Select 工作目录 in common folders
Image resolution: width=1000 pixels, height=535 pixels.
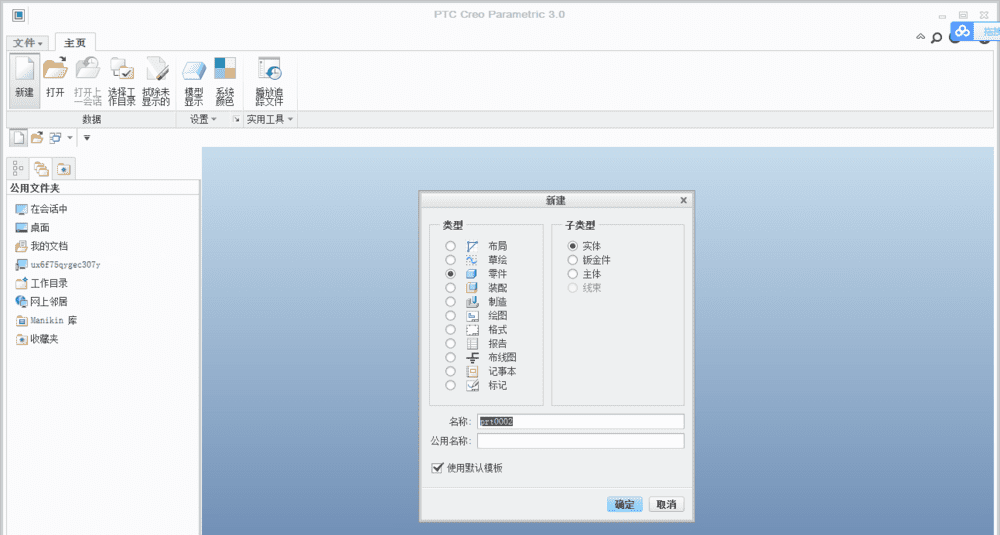click(41, 283)
